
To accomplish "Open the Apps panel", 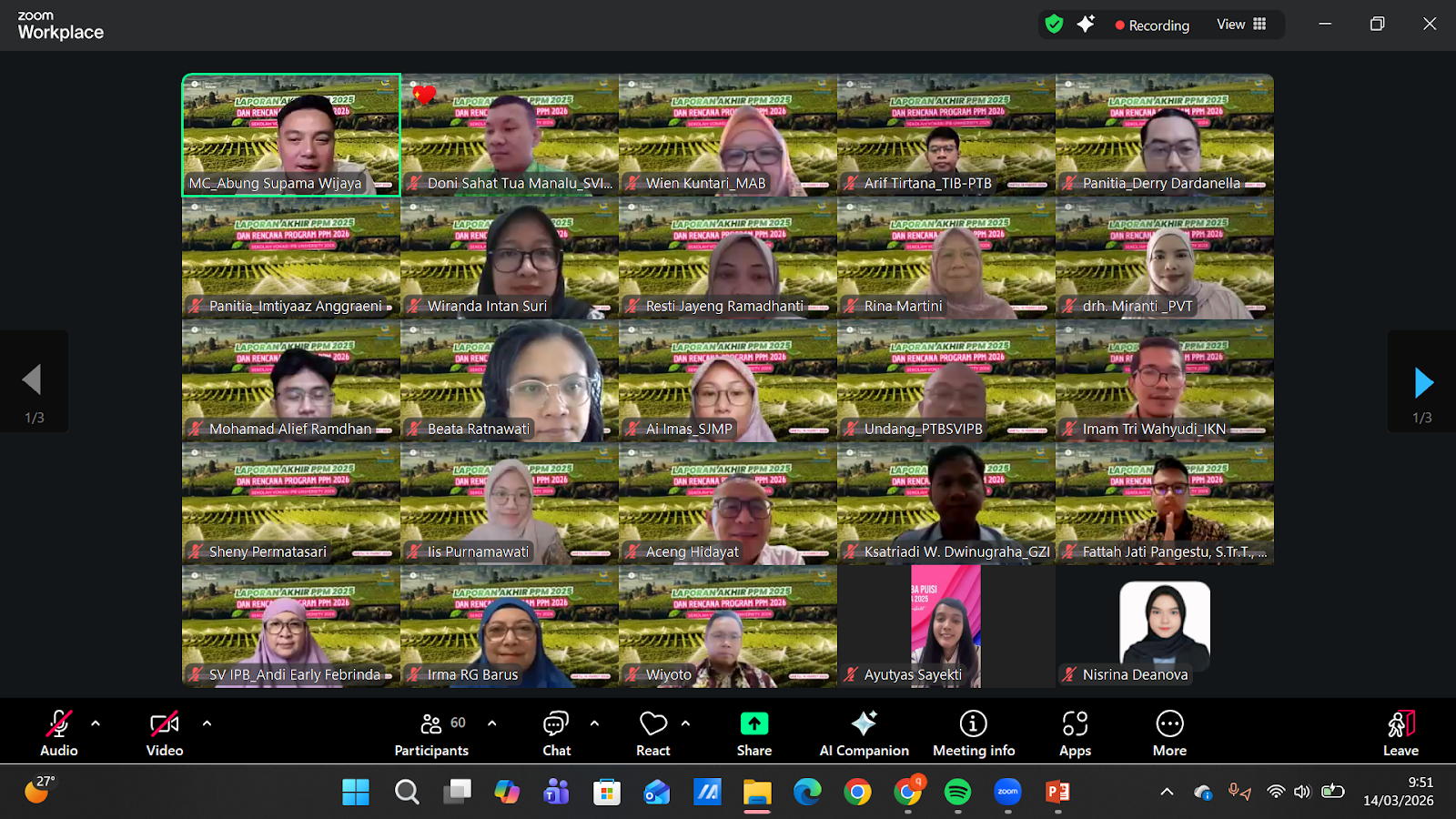I will coord(1075,733).
